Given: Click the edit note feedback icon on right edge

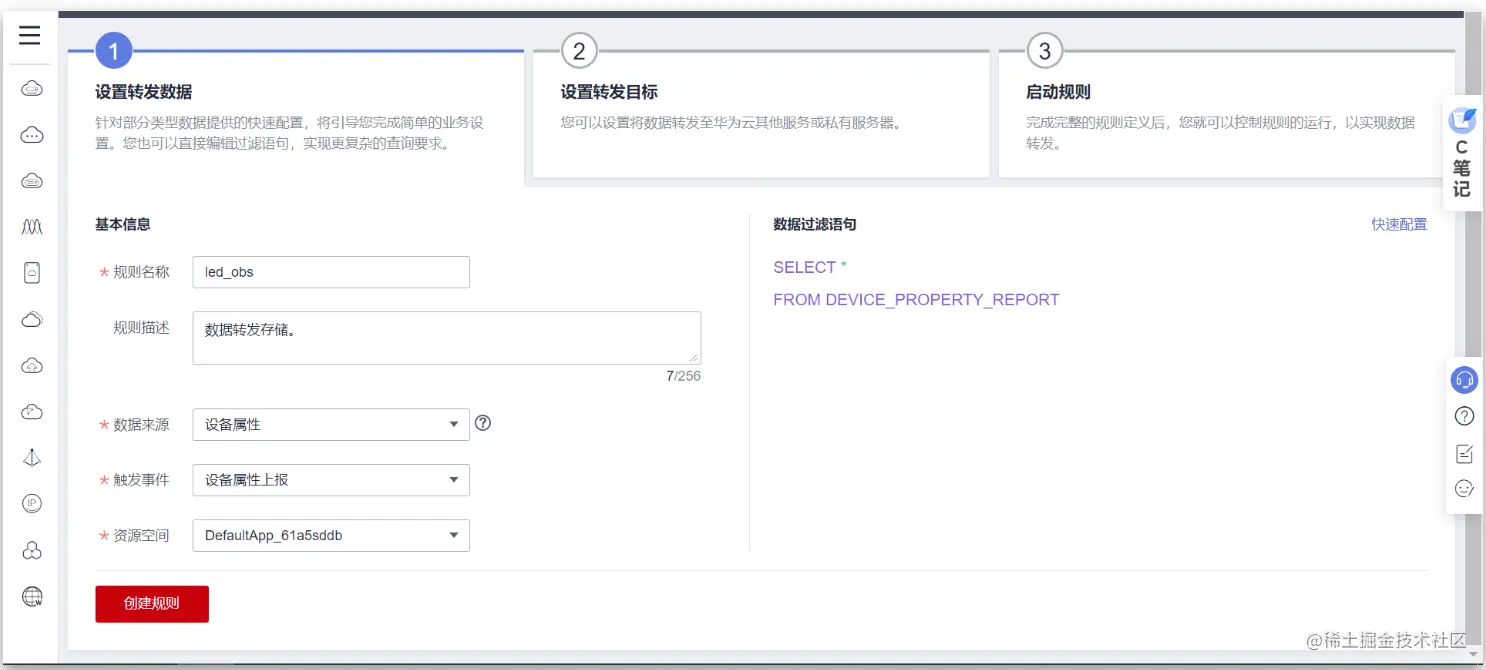Looking at the screenshot, I should pos(1464,453).
